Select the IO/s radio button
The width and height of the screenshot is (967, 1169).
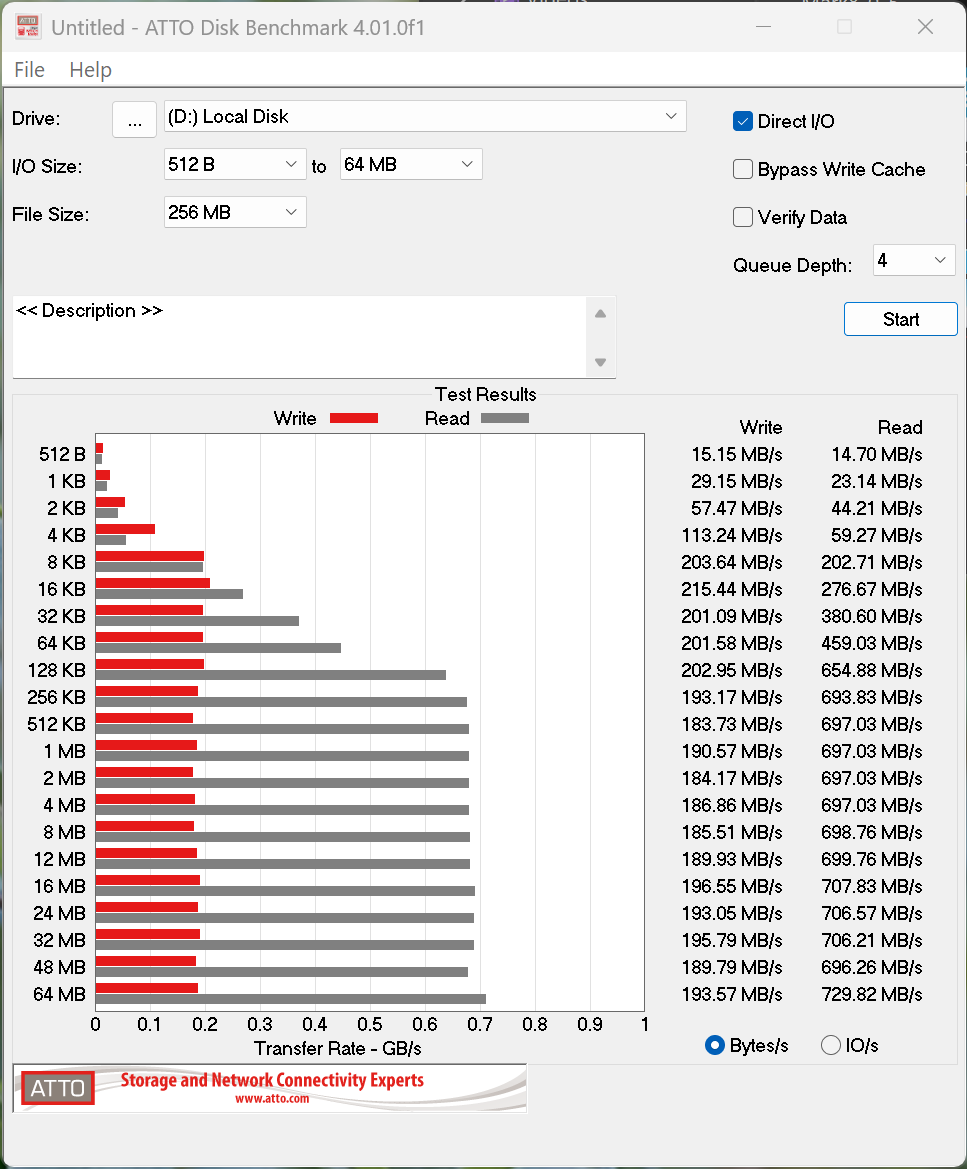tap(830, 1045)
